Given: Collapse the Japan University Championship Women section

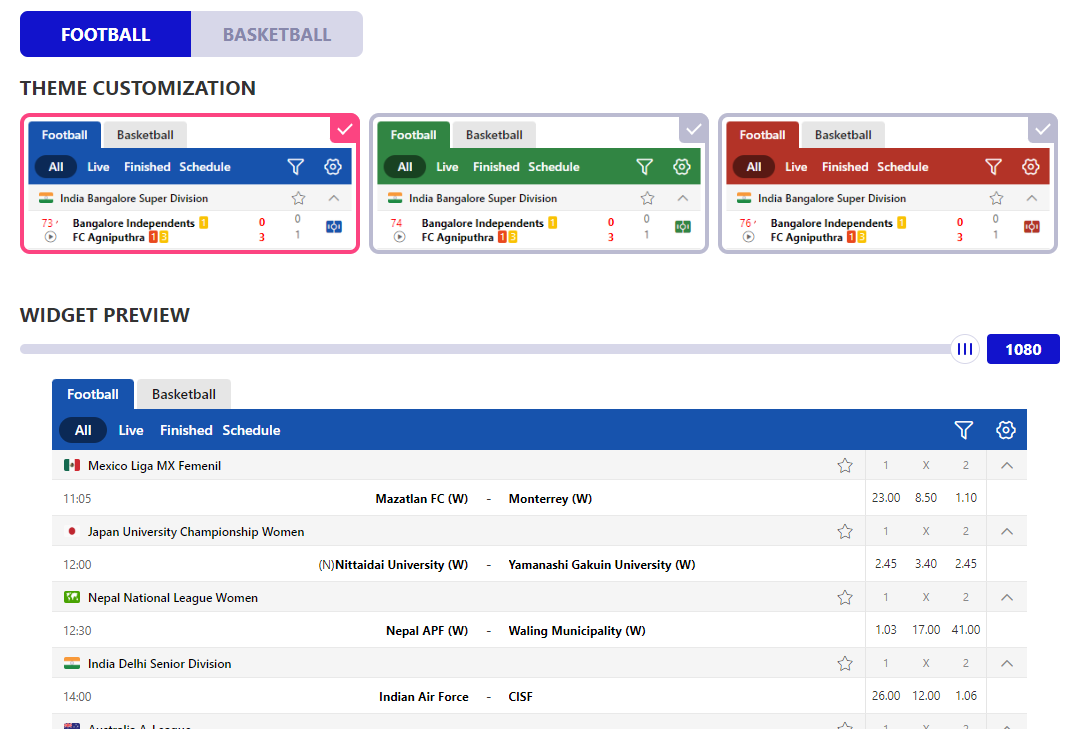Looking at the screenshot, I should point(1006,531).
